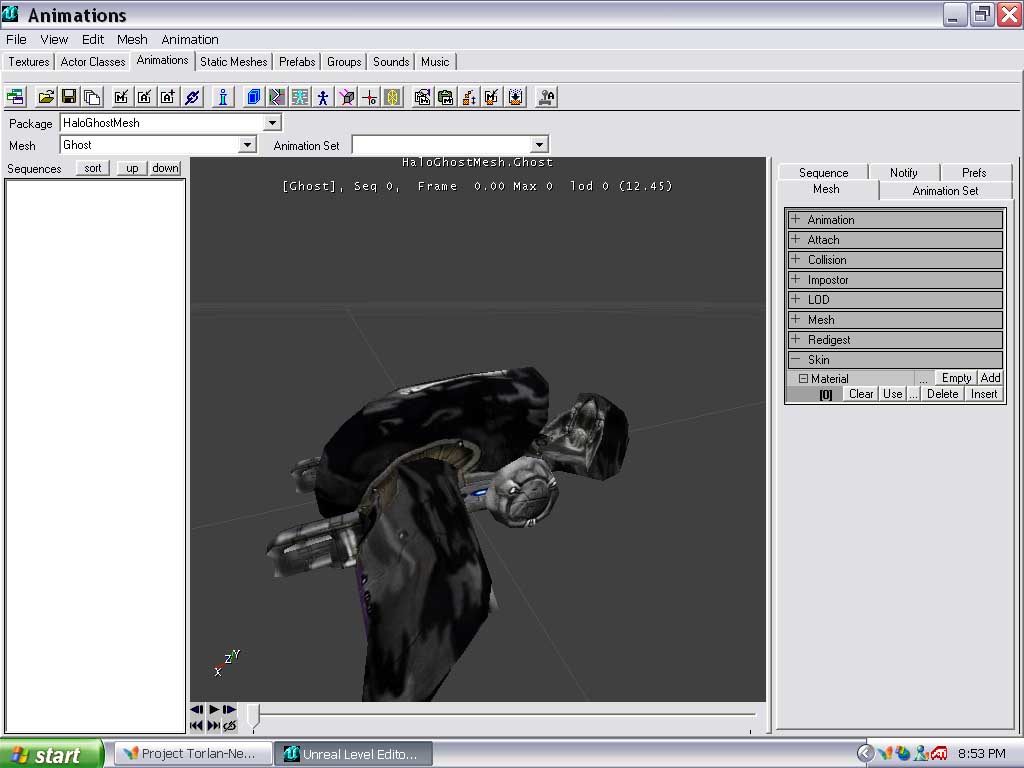This screenshot has width=1024, height=768.
Task: Collapse the Material array node
Action: coord(803,378)
